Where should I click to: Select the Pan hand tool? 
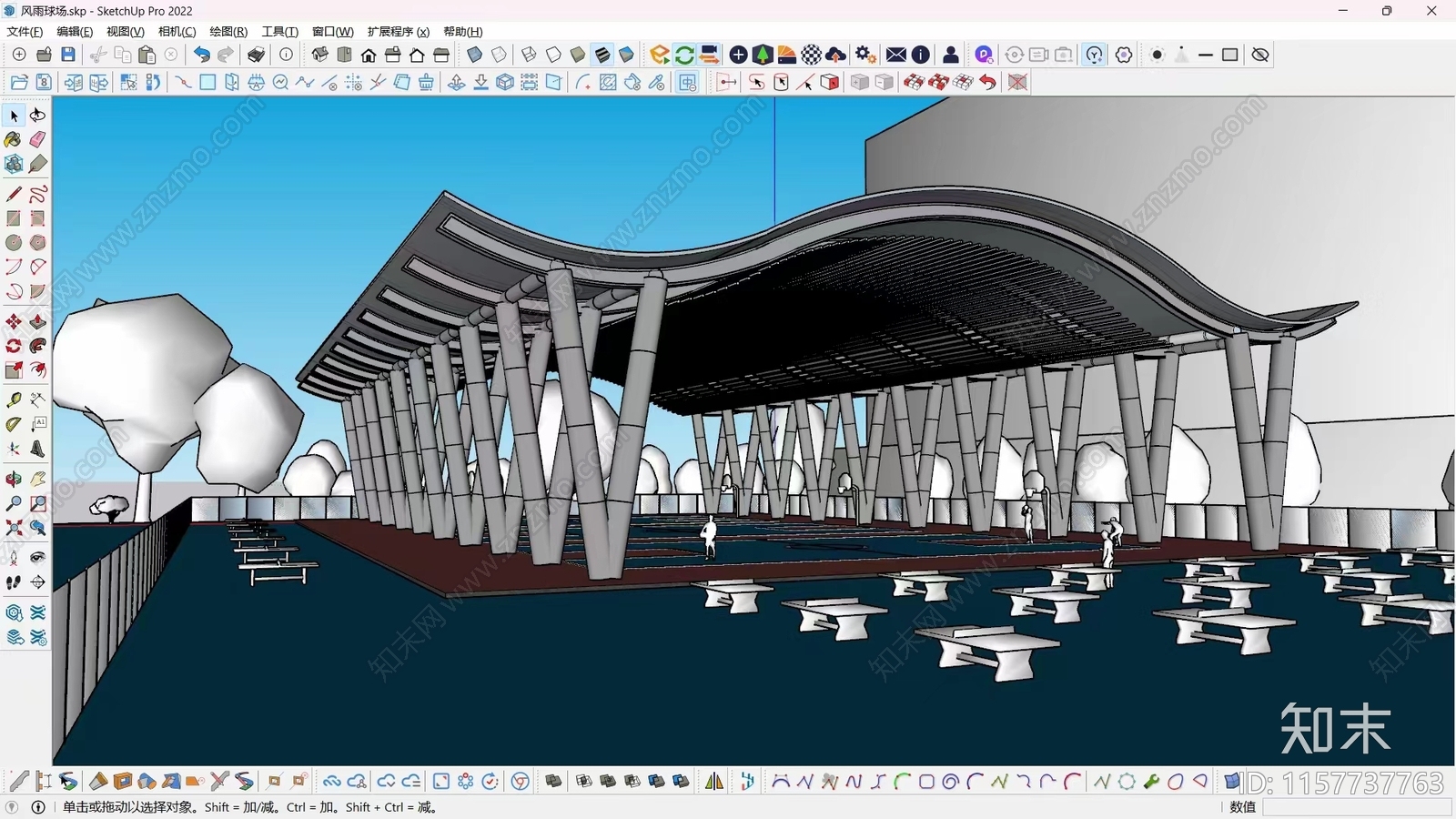click(37, 479)
